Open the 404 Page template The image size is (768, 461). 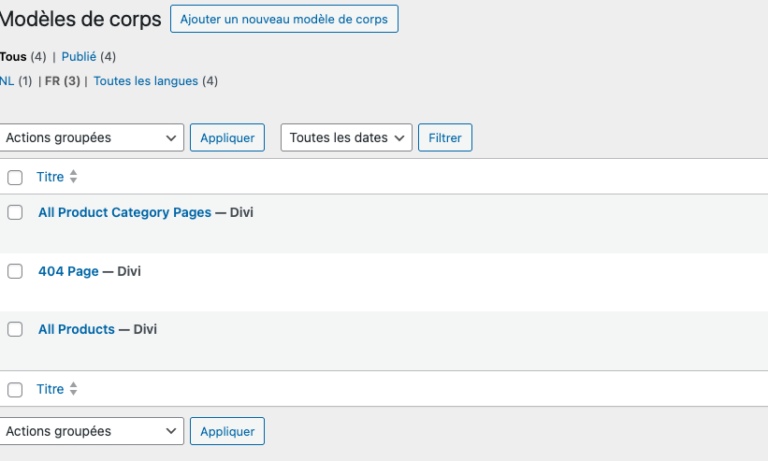pos(68,271)
